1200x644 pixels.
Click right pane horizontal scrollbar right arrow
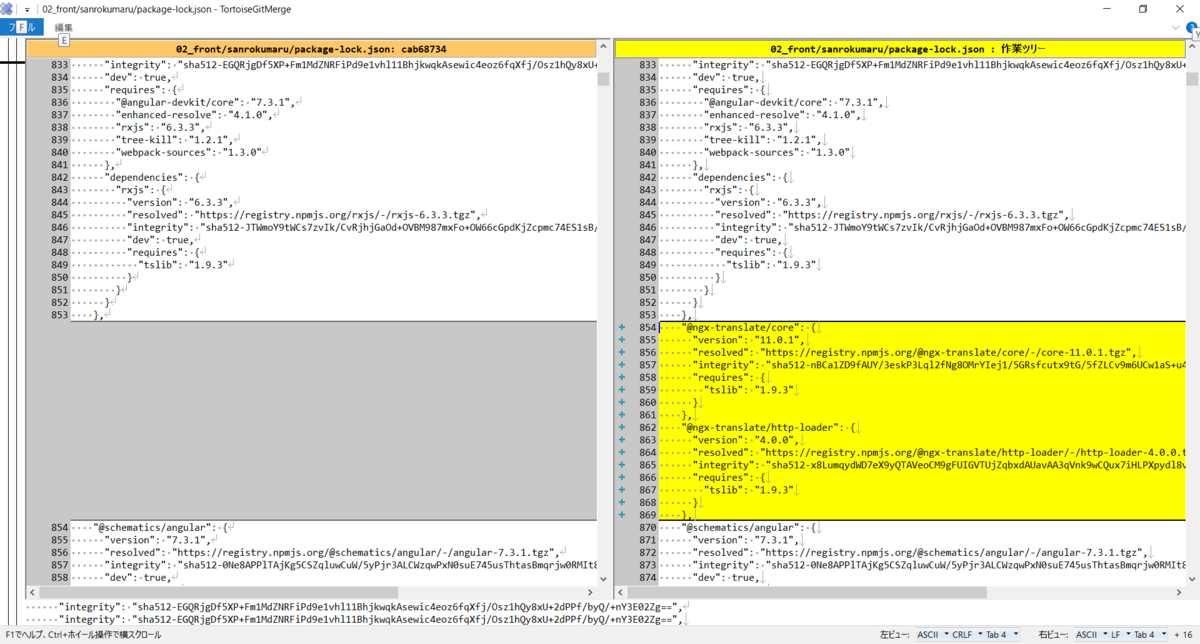tap(1177, 590)
